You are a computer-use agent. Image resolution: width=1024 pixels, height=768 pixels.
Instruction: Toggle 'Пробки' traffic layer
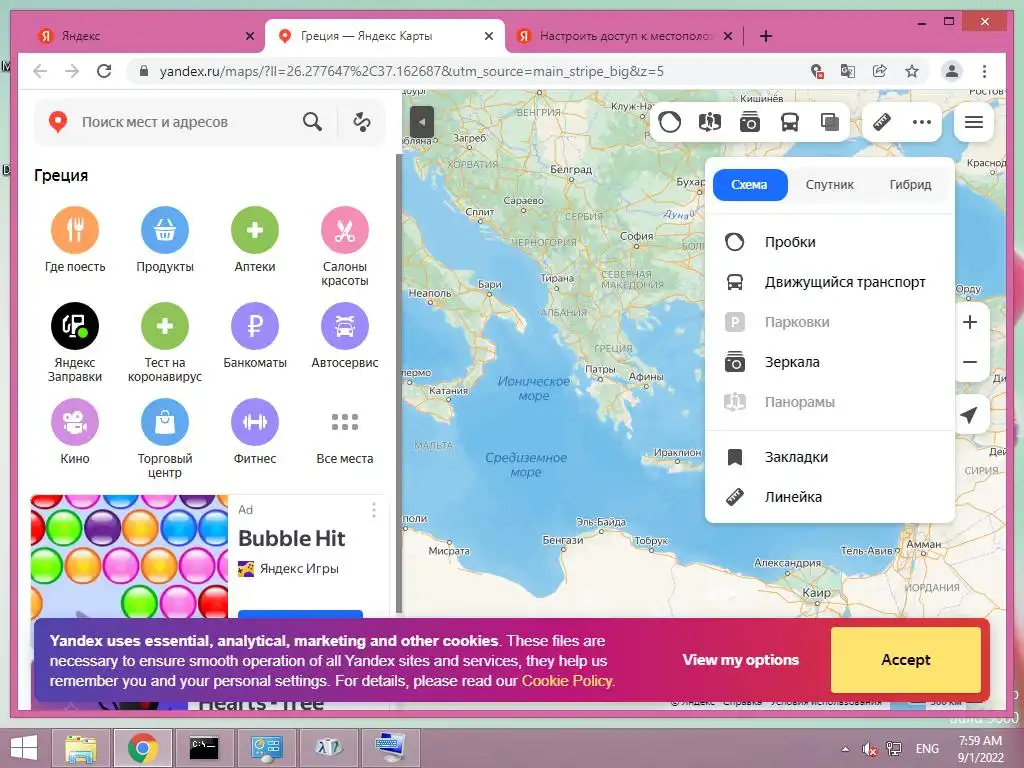(x=829, y=242)
